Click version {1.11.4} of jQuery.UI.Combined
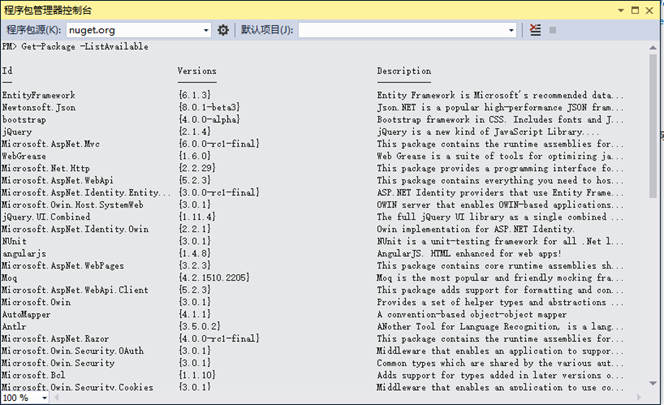This screenshot has width=664, height=405. click(197, 217)
